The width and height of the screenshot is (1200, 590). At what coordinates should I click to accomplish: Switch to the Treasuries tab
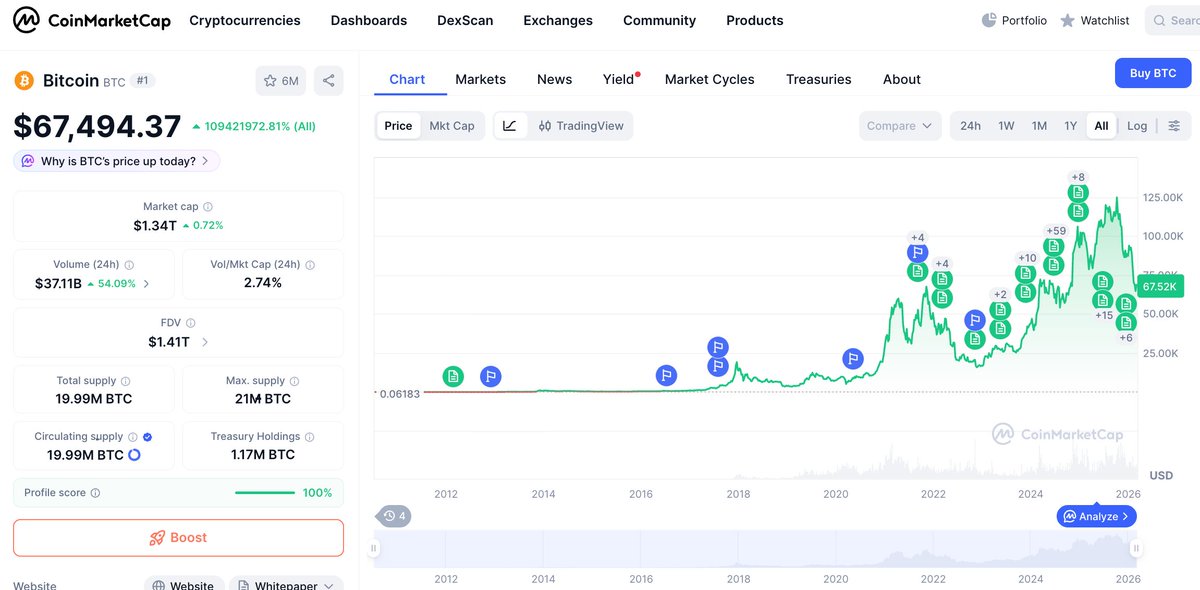click(x=818, y=79)
